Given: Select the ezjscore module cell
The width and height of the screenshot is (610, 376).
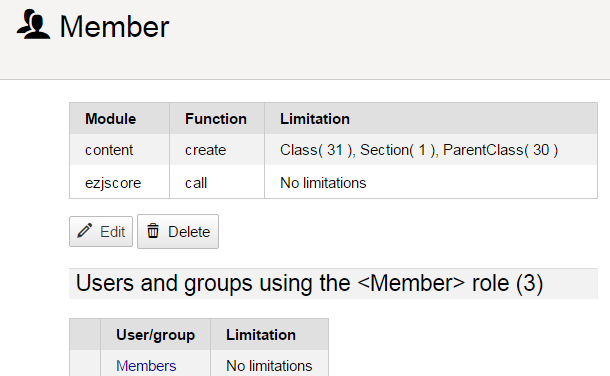Looking at the screenshot, I should click(120, 182).
